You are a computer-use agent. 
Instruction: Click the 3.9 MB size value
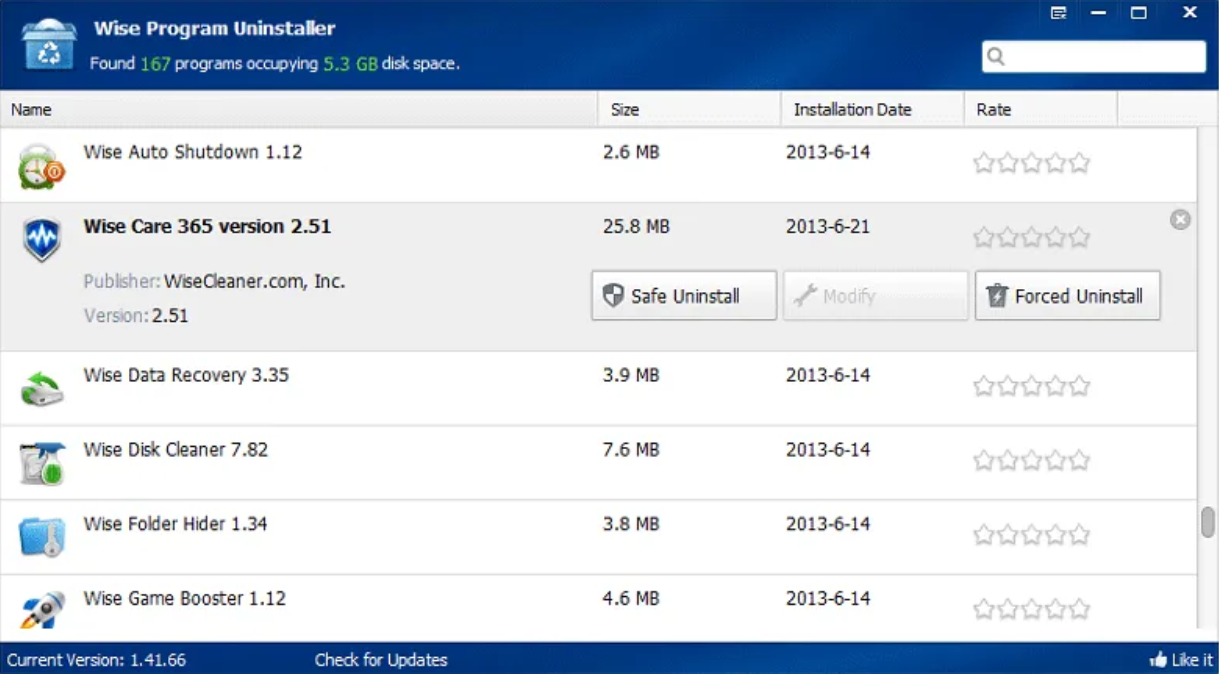pyautogui.click(x=631, y=376)
